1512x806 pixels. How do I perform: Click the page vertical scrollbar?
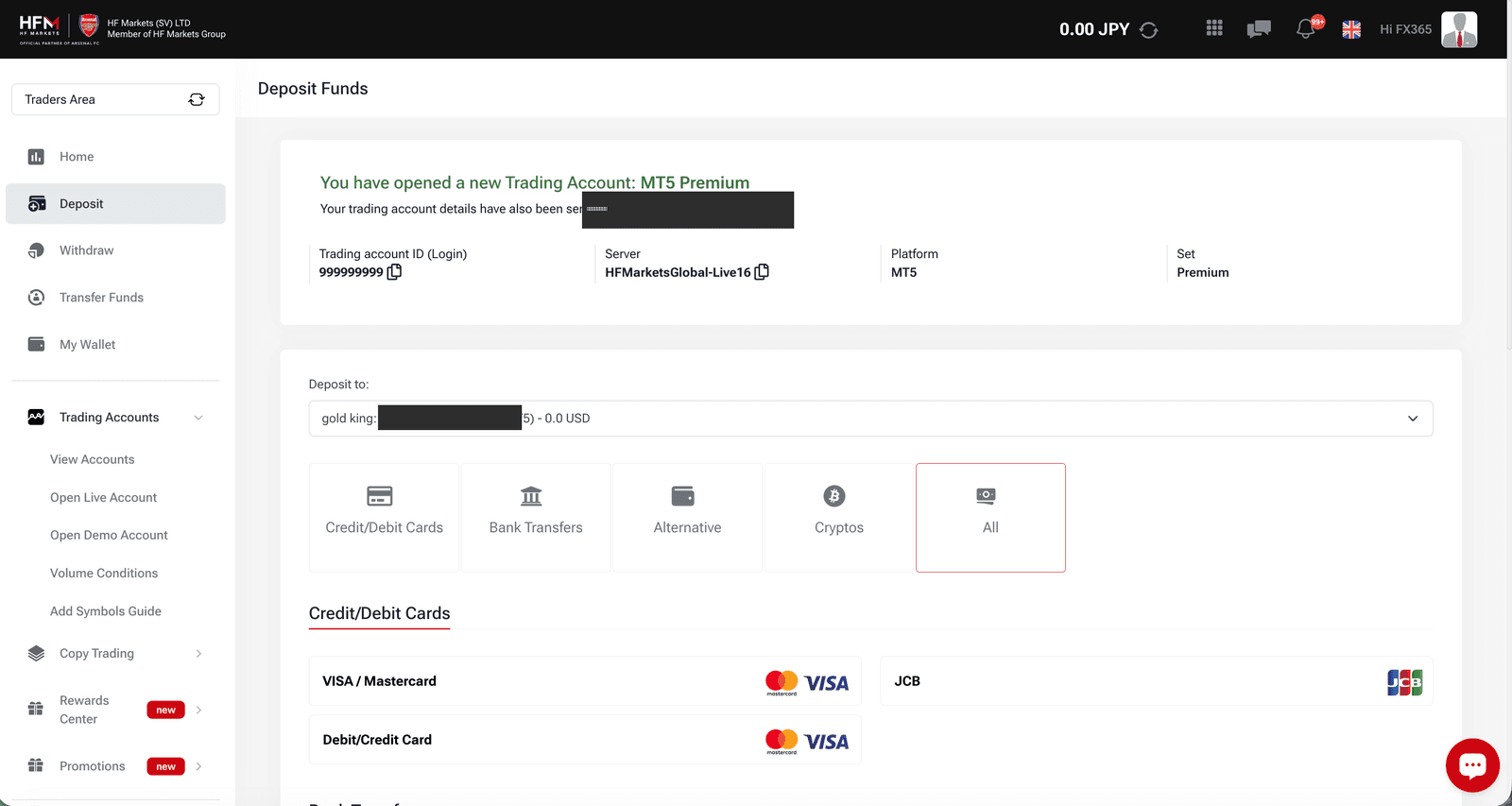point(1509,203)
